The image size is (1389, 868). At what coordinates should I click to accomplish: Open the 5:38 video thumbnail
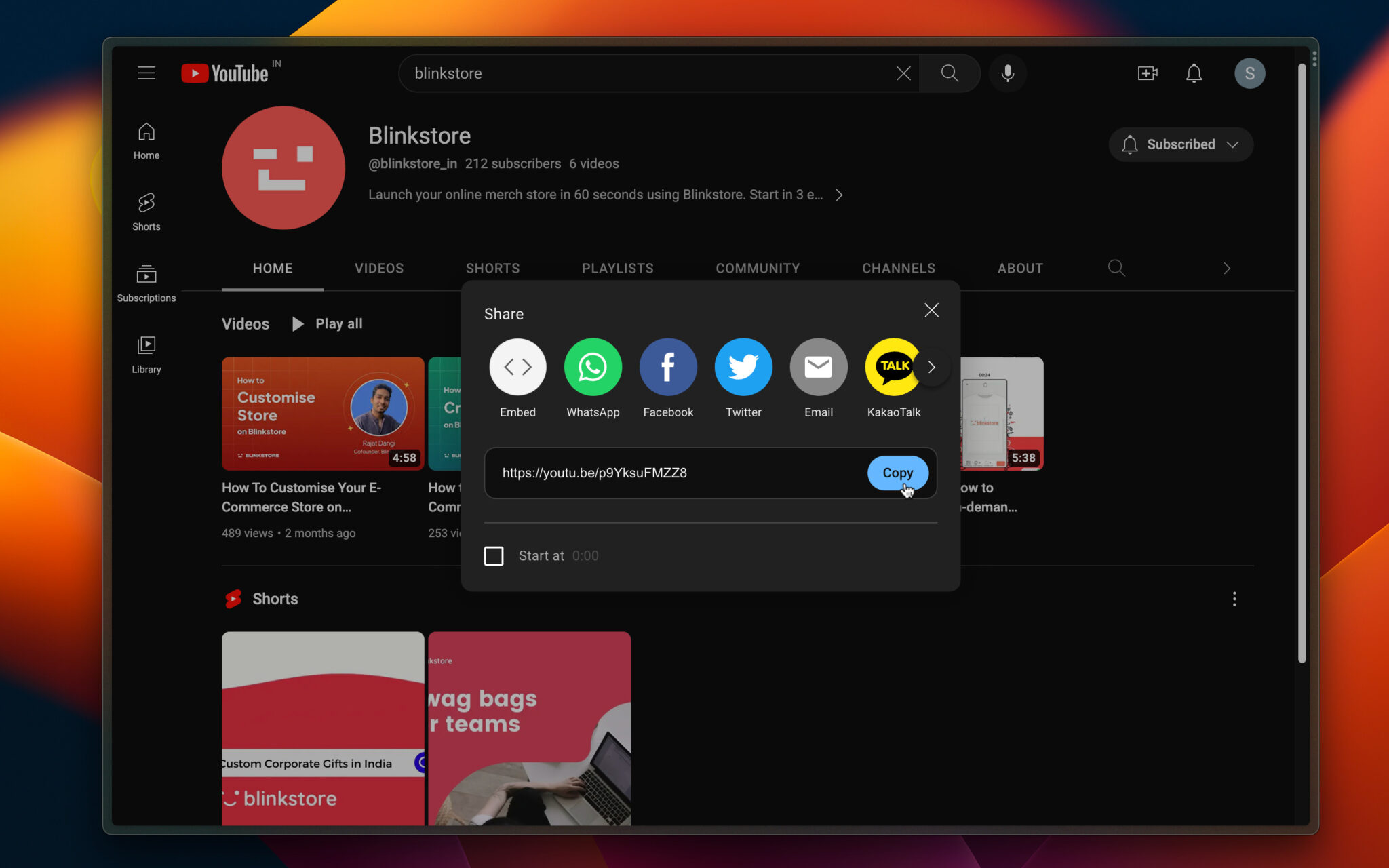tap(1002, 414)
